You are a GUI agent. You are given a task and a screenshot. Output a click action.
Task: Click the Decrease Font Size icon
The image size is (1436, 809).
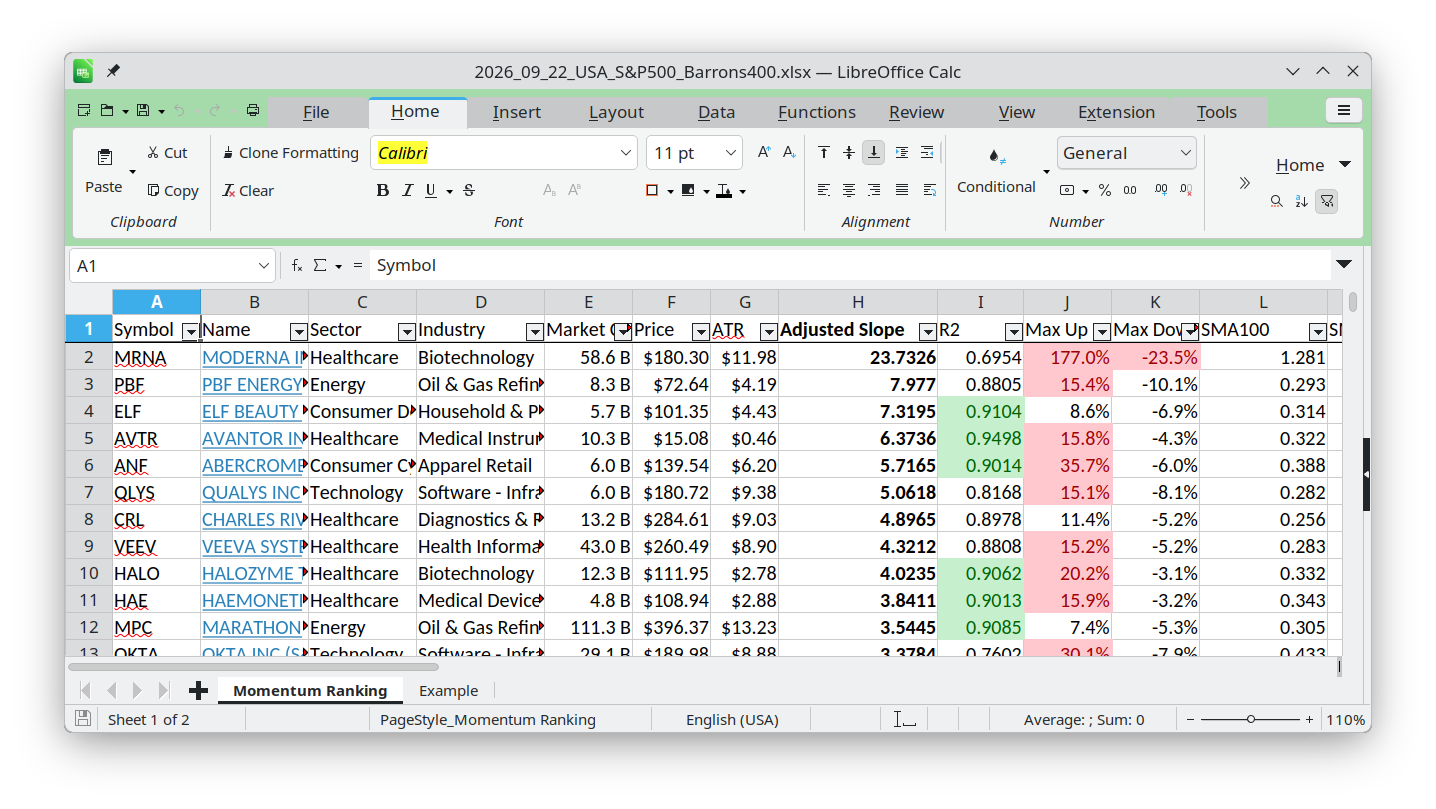click(789, 153)
